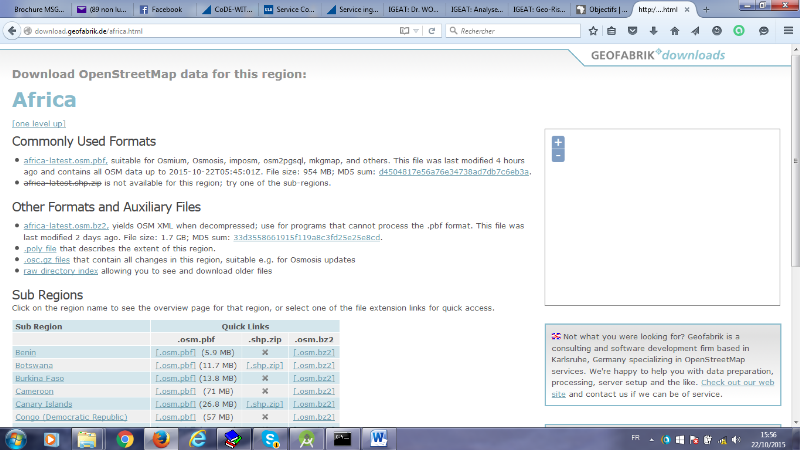The width and height of the screenshot is (800, 450).
Task: Click the Firefox bookmark star icon
Action: [593, 31]
